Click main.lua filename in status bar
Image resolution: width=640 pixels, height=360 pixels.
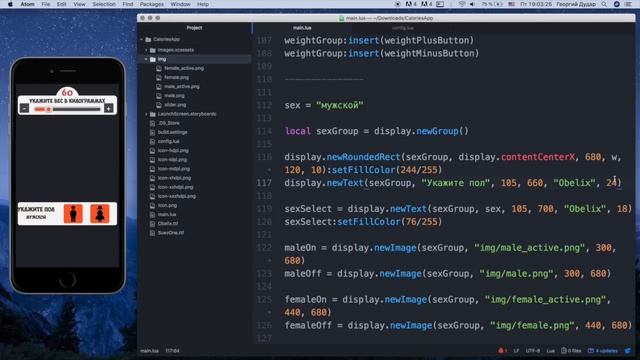(149, 351)
